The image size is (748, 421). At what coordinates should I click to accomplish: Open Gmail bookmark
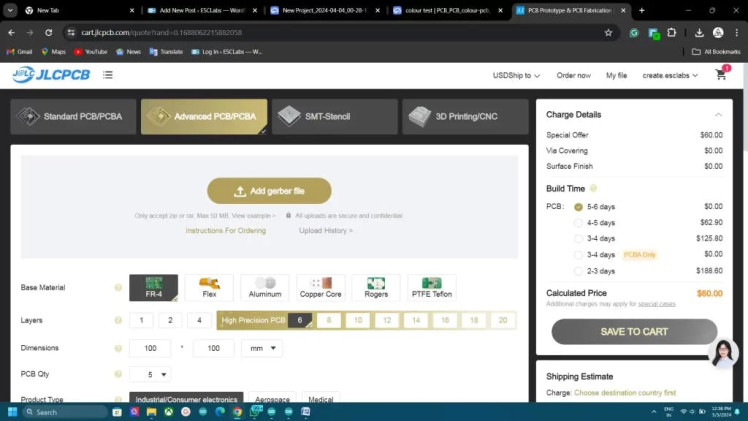coord(20,51)
